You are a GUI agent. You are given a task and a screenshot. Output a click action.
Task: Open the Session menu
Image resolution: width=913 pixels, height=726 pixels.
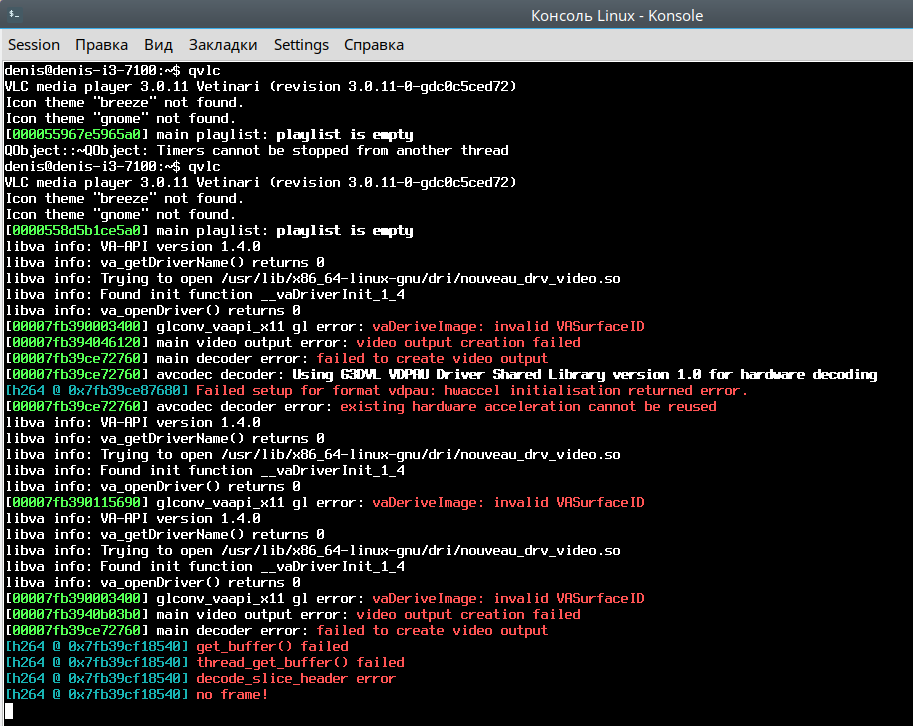tap(34, 45)
